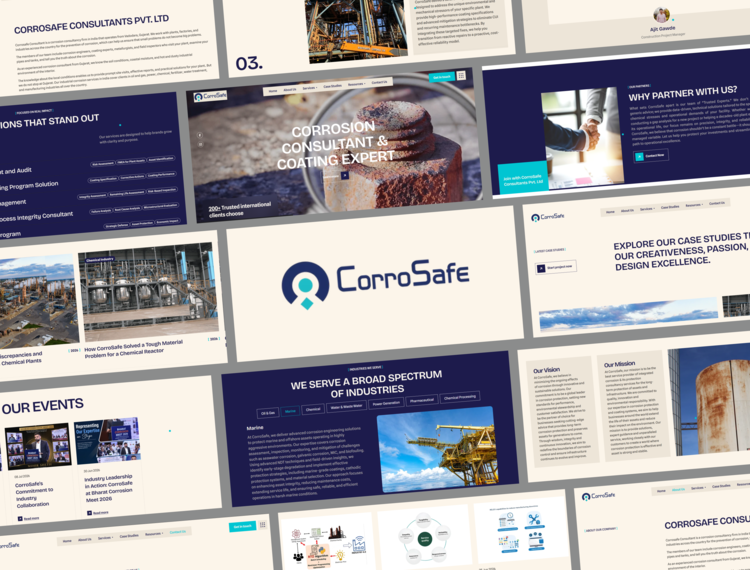Open the grid menu icon in the bottom-left page header

(x=263, y=525)
